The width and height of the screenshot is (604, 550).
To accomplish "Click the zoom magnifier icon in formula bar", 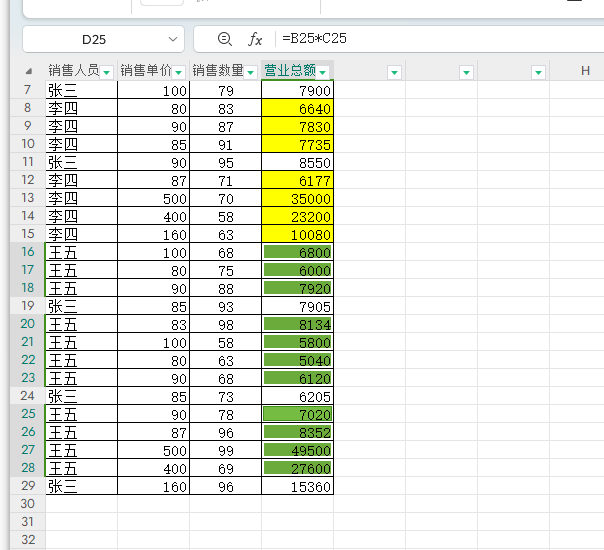I will point(225,39).
